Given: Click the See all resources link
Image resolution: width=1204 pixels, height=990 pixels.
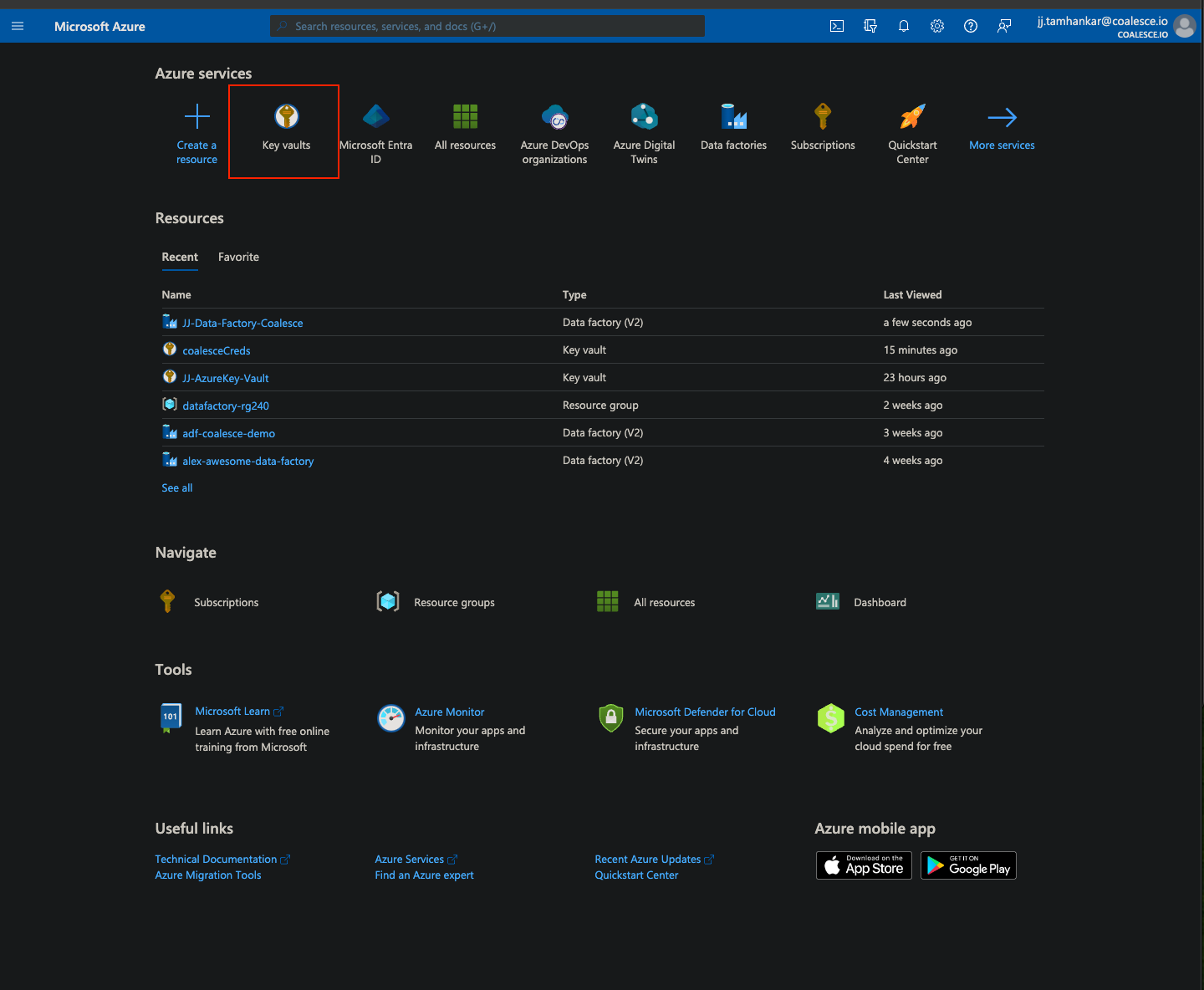Looking at the screenshot, I should (177, 487).
